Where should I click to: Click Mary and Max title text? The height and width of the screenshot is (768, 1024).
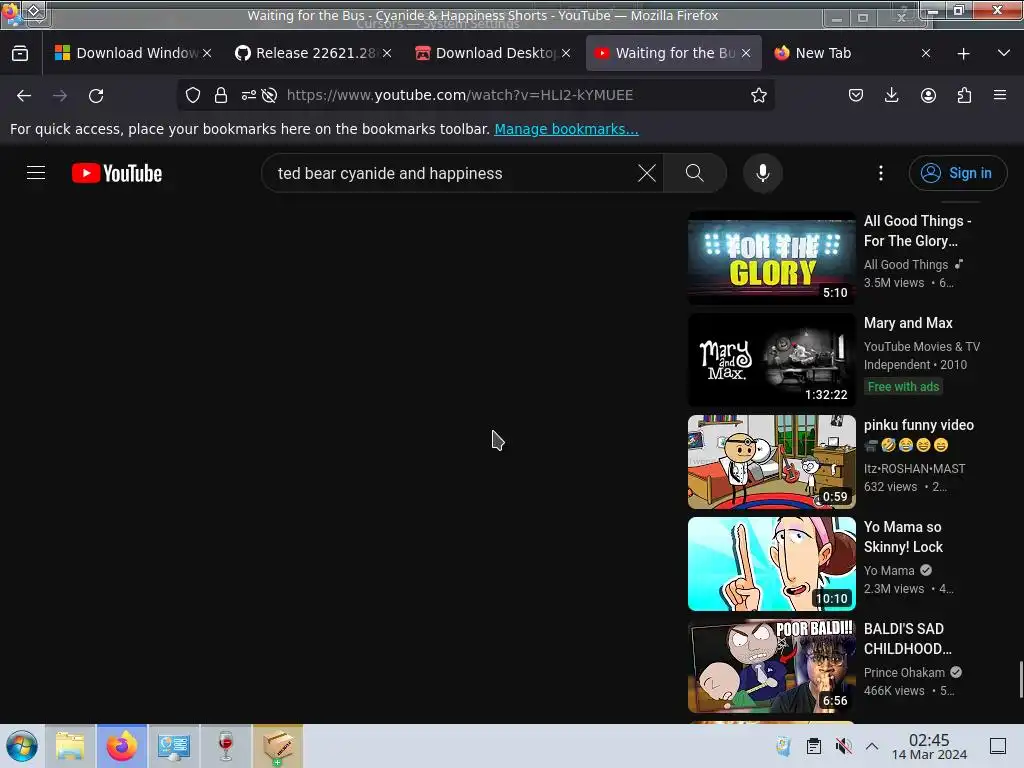click(908, 323)
